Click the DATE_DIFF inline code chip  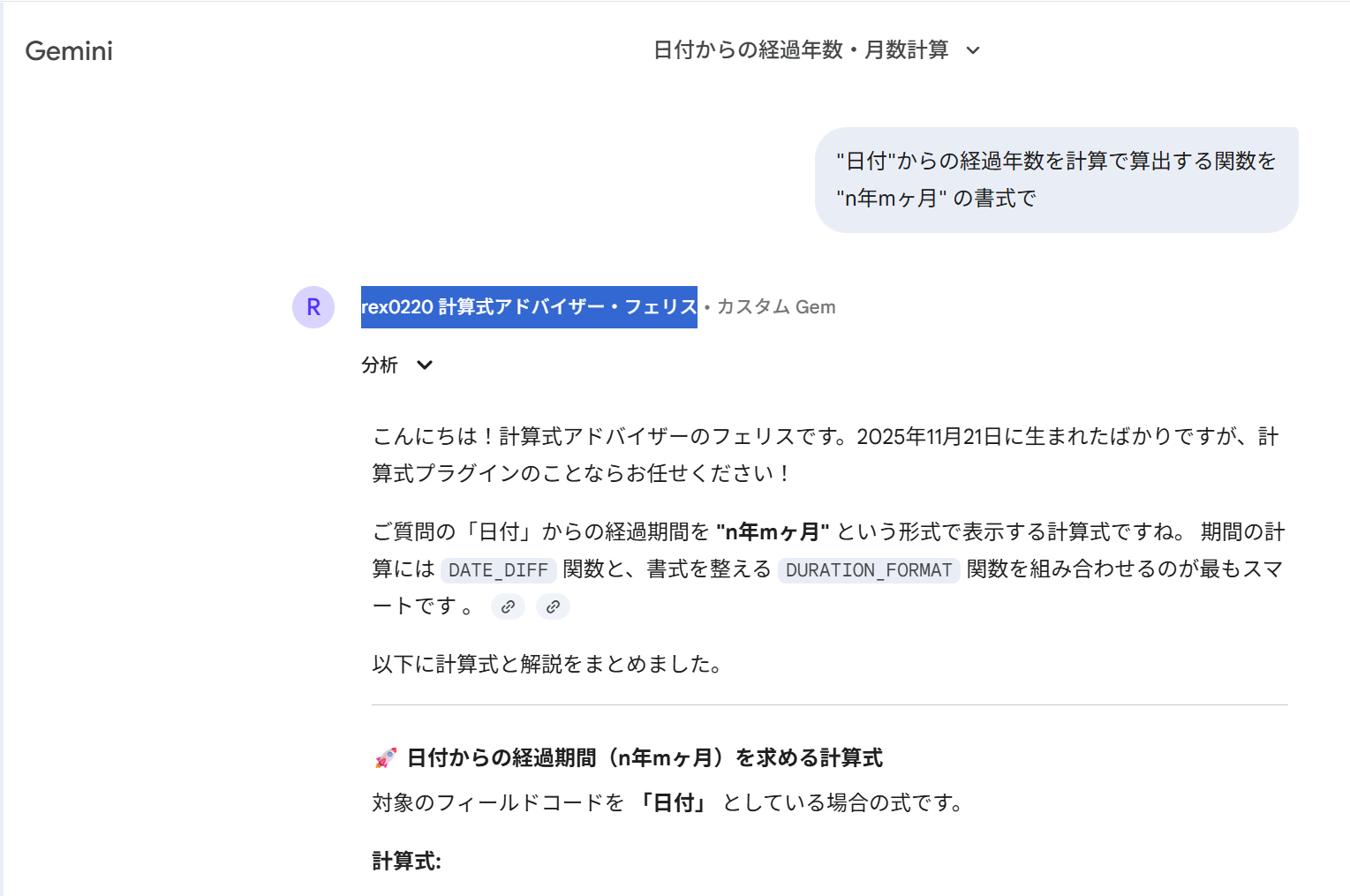(498, 570)
